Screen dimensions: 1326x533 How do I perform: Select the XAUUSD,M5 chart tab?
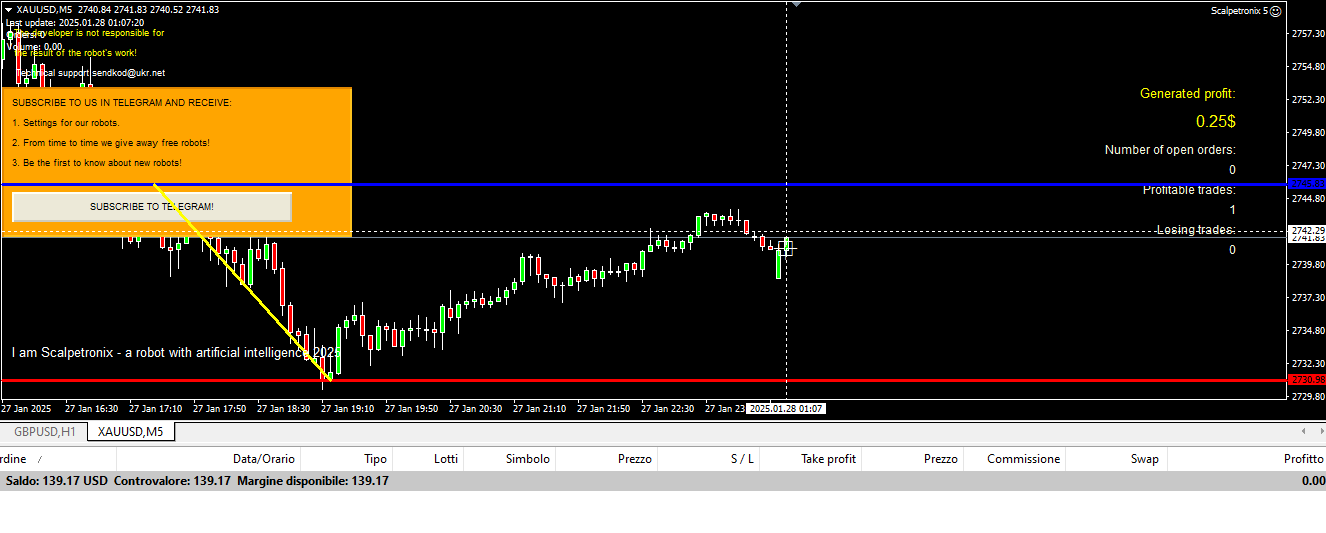pos(130,432)
